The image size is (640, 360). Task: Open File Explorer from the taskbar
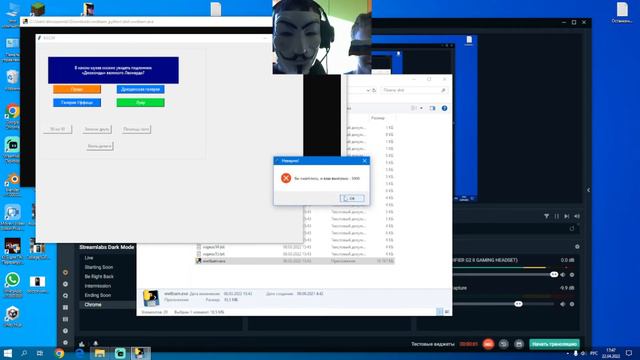click(x=100, y=353)
